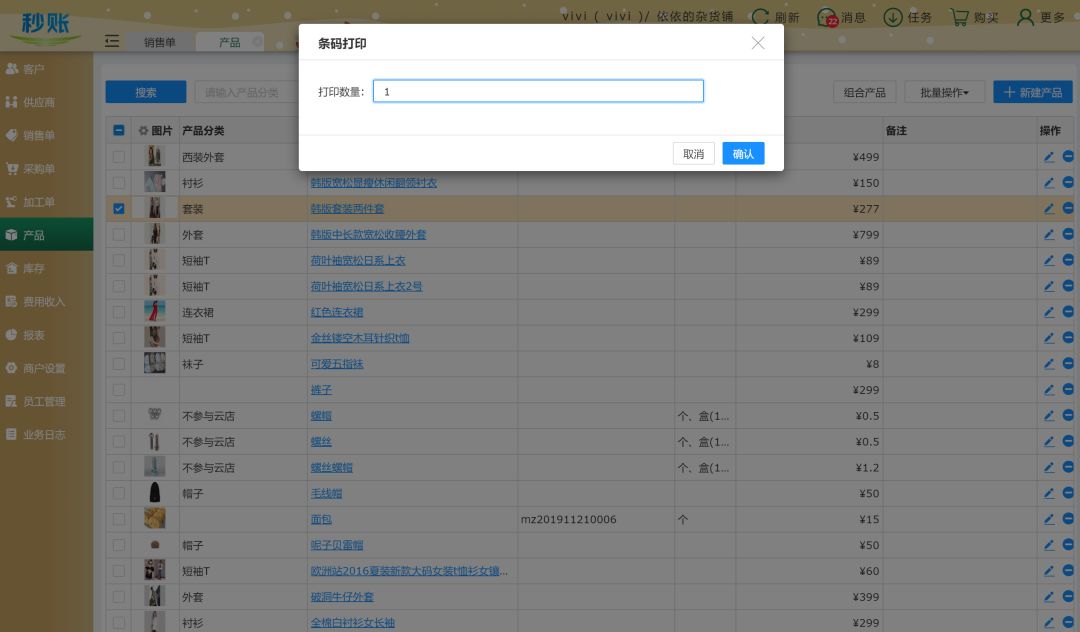Switch to the 销售单 tab

click(159, 42)
